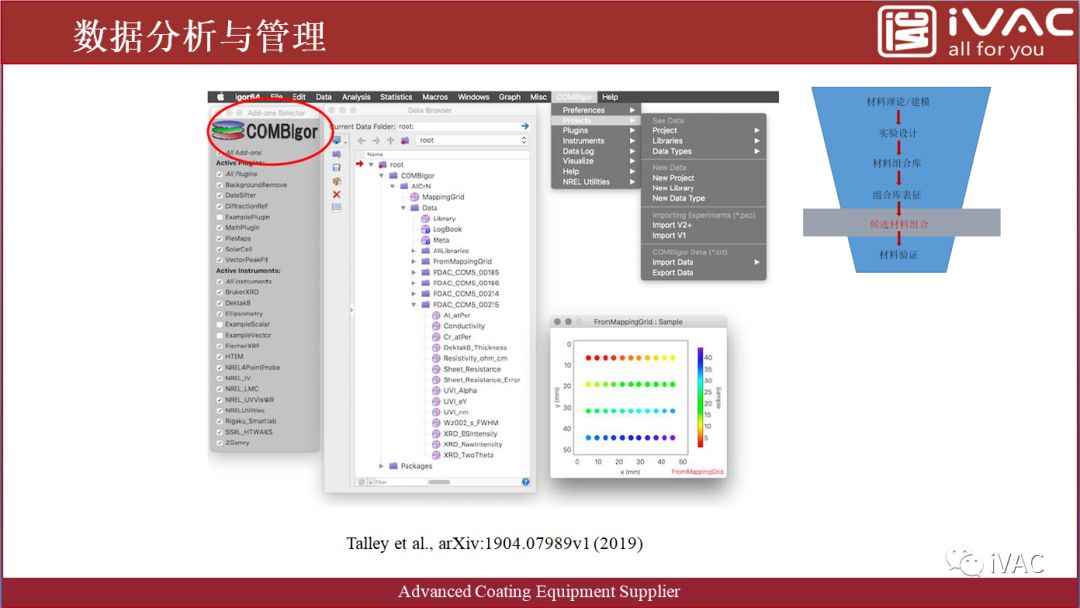
Task: Toggle the BrukerXRD instrument checkbox
Action: (220, 292)
